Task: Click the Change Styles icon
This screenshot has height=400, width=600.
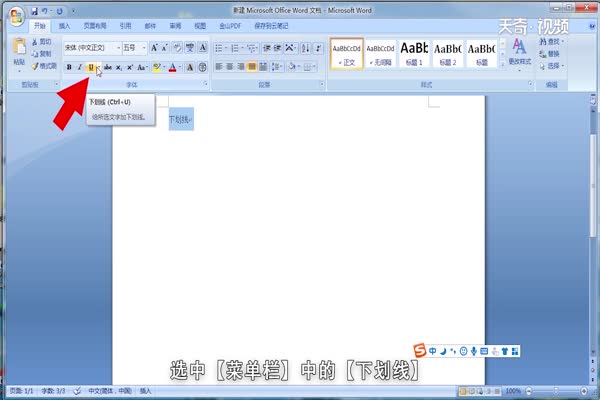Action: tap(520, 52)
